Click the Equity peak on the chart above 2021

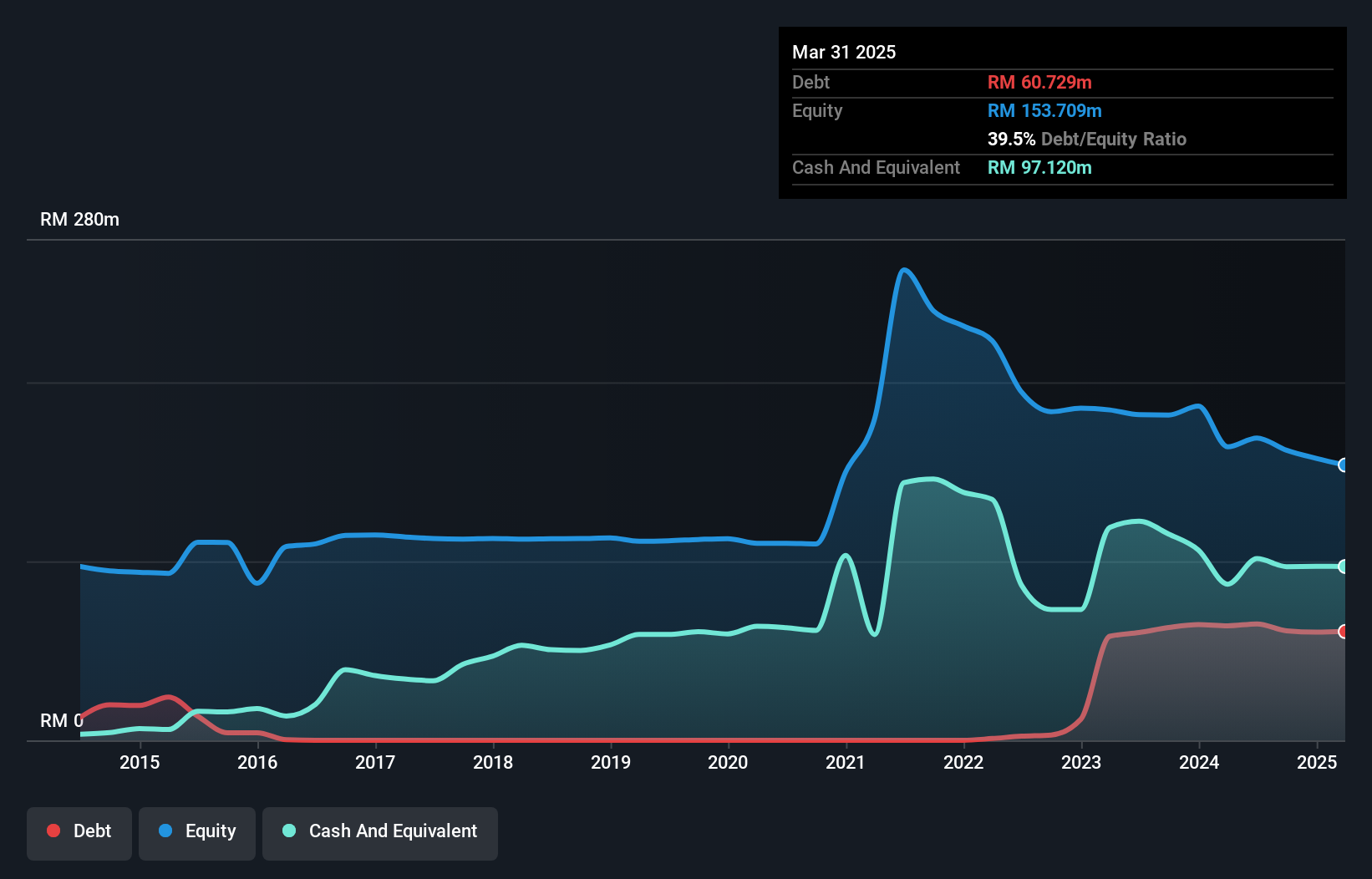(x=905, y=270)
